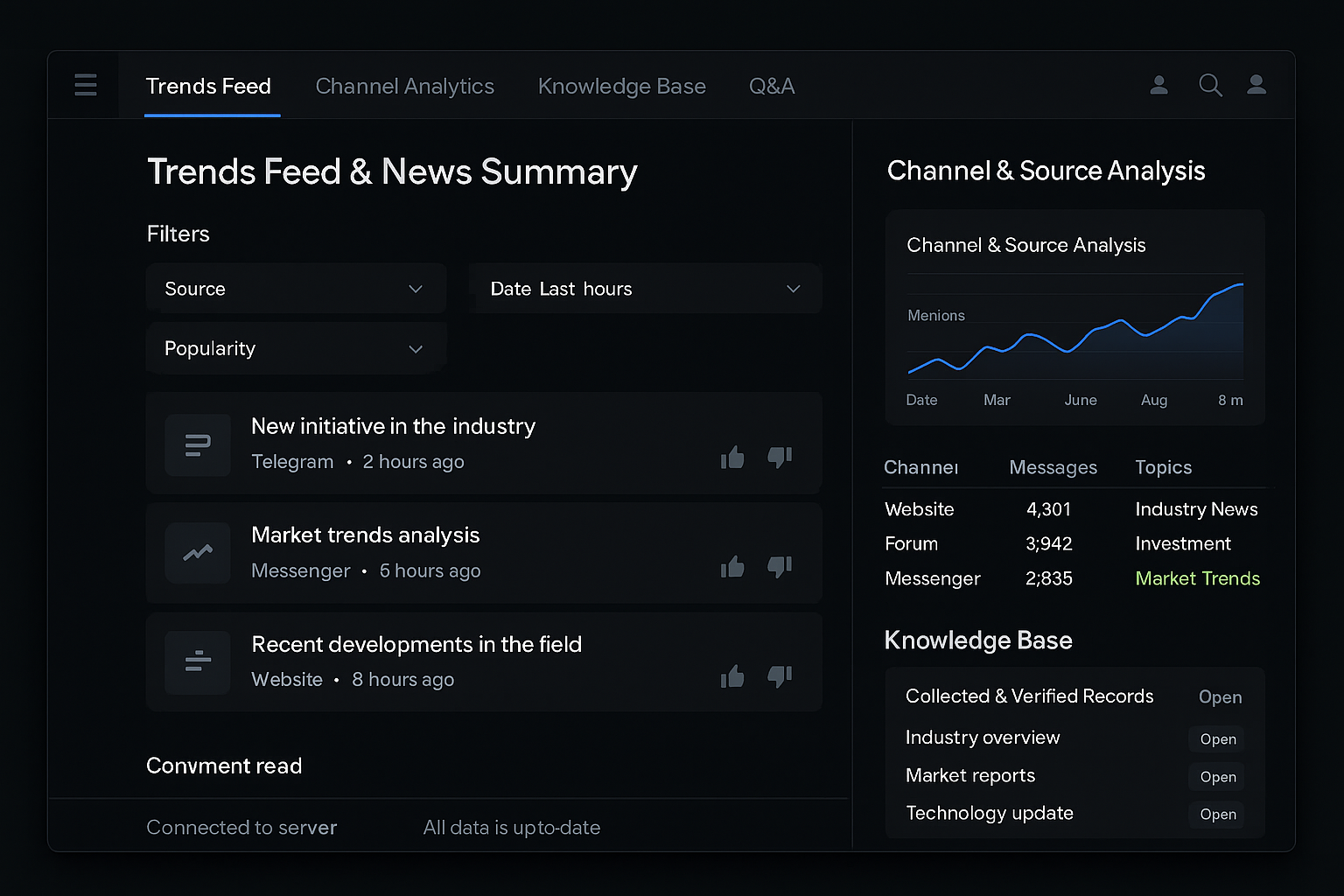Image resolution: width=1344 pixels, height=896 pixels.
Task: Dislike the Market trends analysis post
Action: pos(780,566)
